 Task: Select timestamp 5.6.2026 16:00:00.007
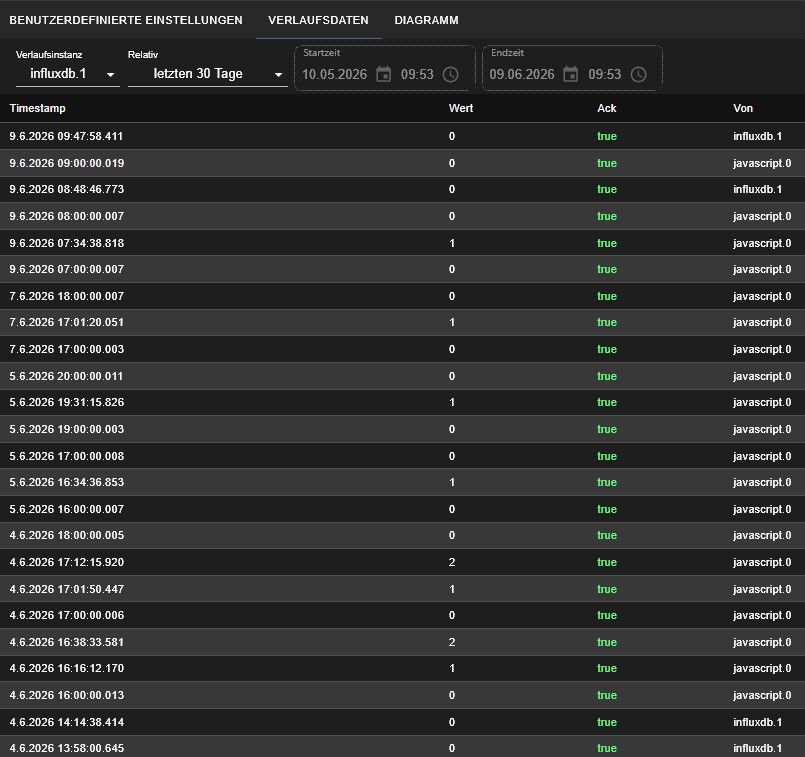67,509
